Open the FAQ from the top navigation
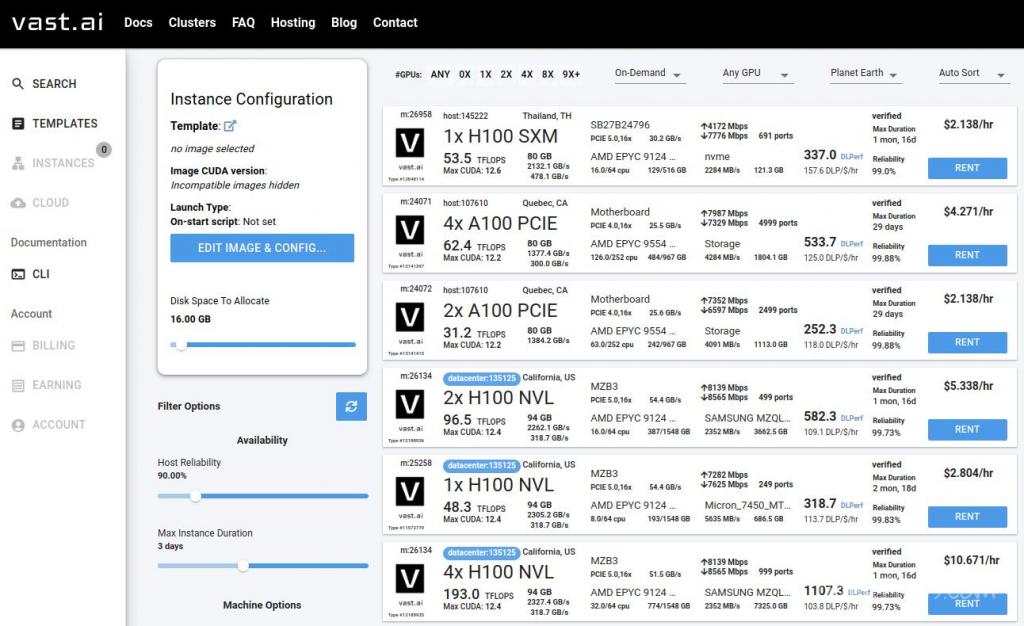Image resolution: width=1024 pixels, height=626 pixels. click(243, 22)
